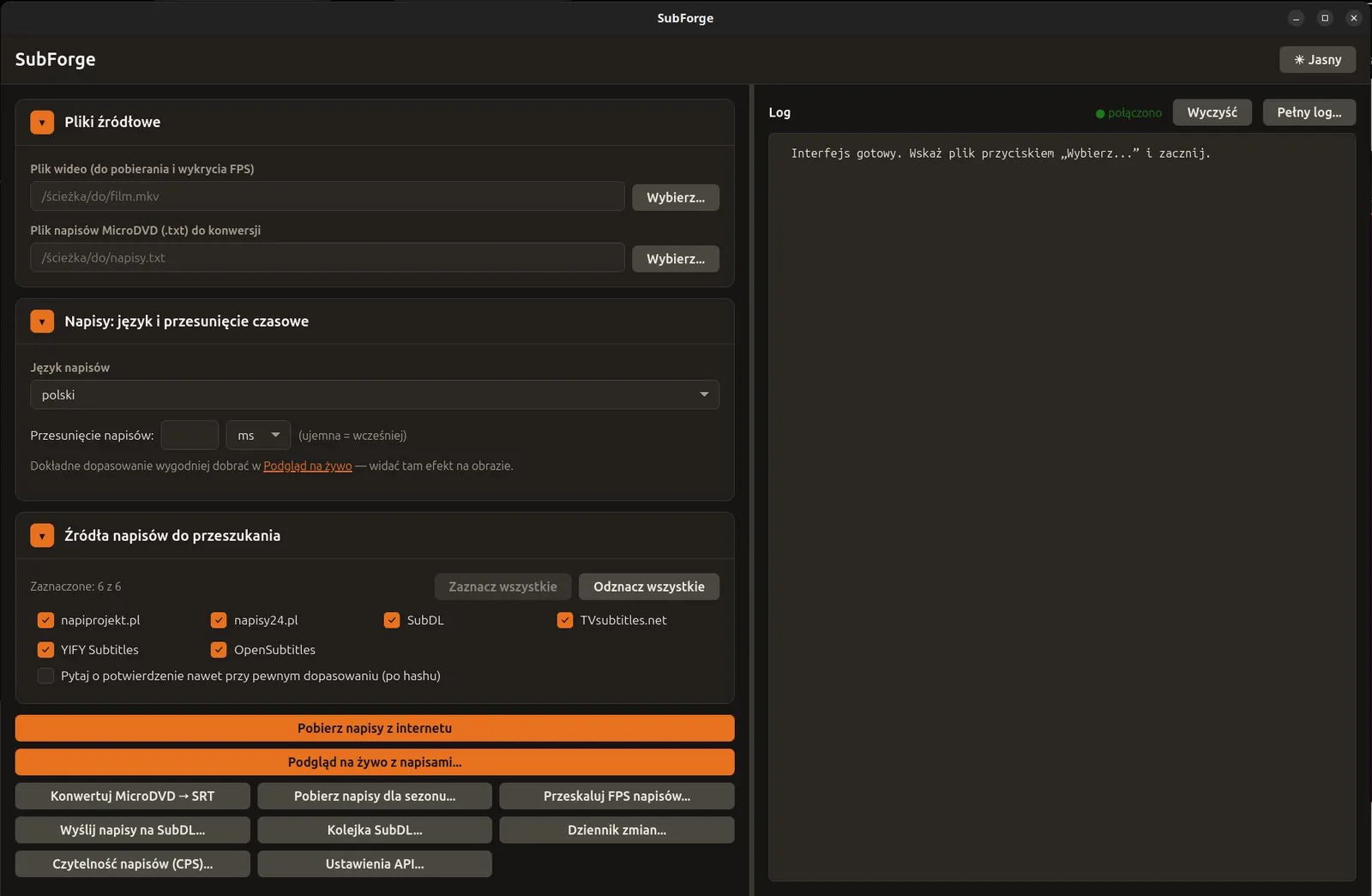Viewport: 1372px width, 896px height.
Task: Choose MicroDVD subtitle file with Wybierz button
Action: pos(676,258)
